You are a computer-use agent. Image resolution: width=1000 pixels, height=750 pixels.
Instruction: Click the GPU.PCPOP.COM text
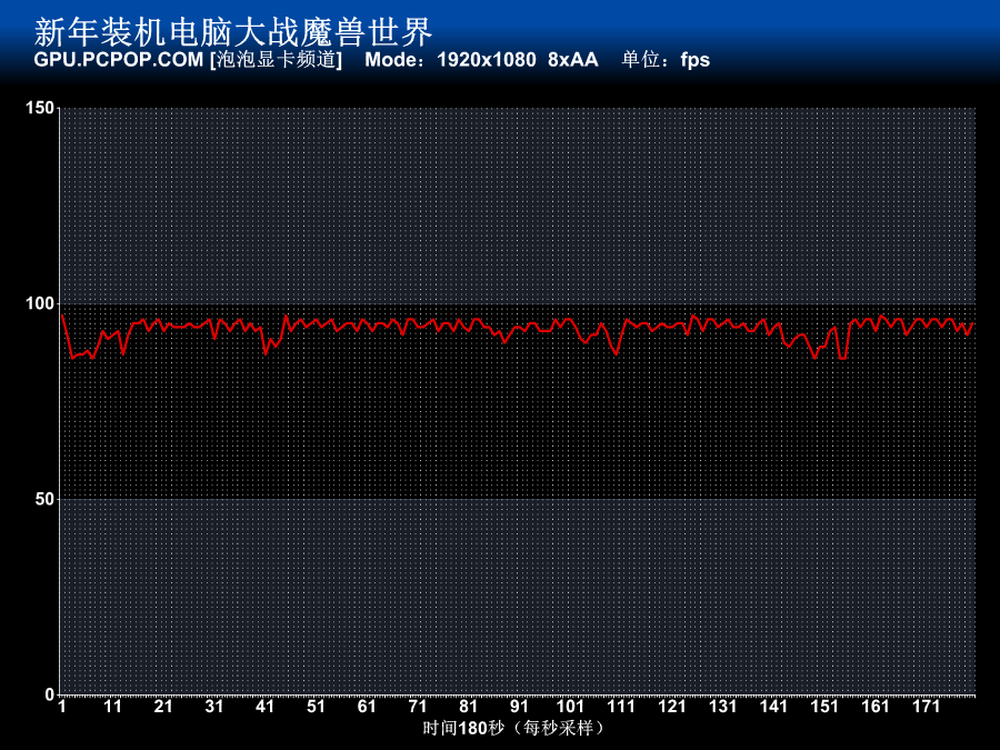[119, 60]
